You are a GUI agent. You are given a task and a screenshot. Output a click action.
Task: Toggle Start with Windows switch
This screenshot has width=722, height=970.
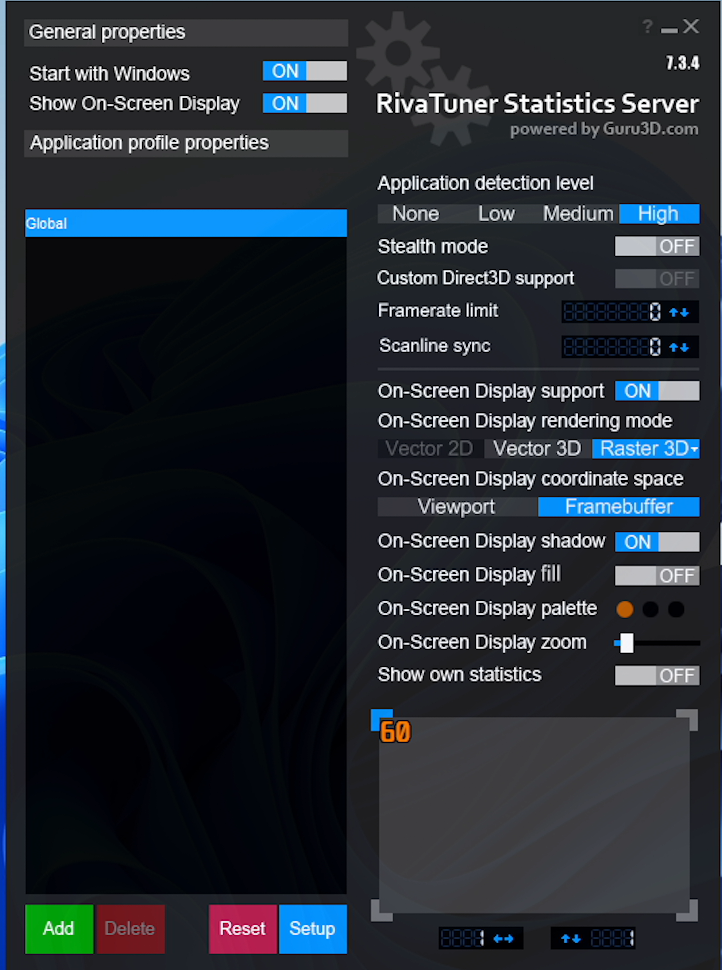click(305, 71)
